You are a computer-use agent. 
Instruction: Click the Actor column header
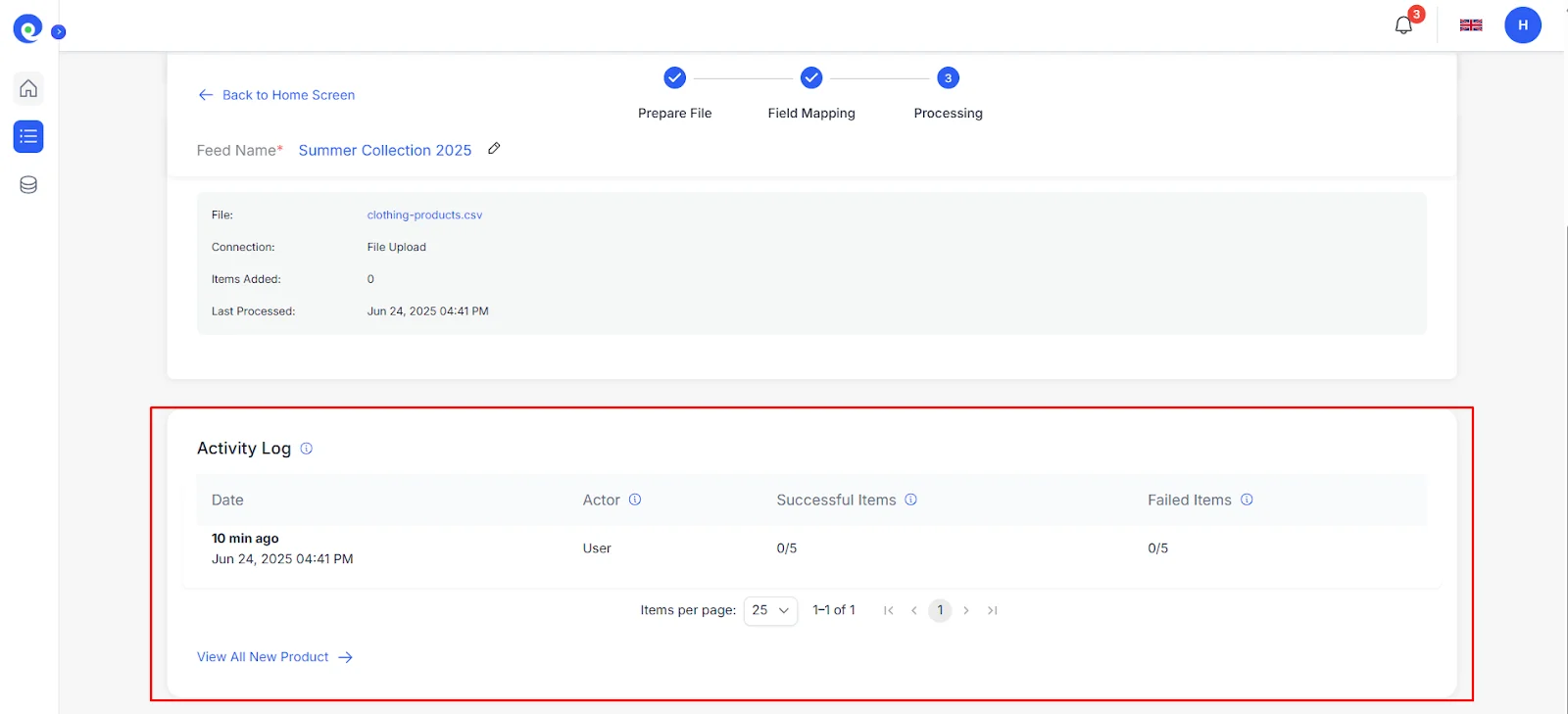click(x=601, y=500)
